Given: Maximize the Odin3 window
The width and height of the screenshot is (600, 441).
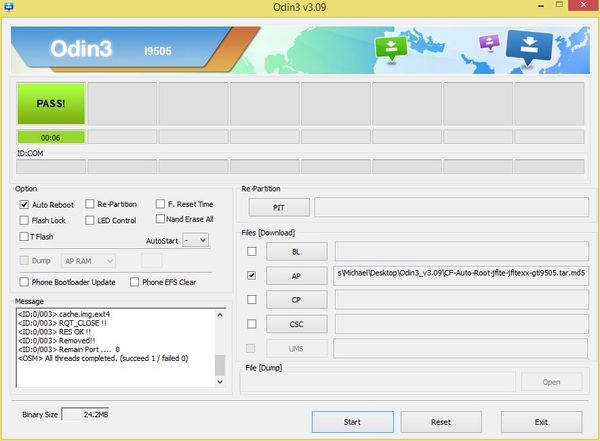Looking at the screenshot, I should coord(559,5).
